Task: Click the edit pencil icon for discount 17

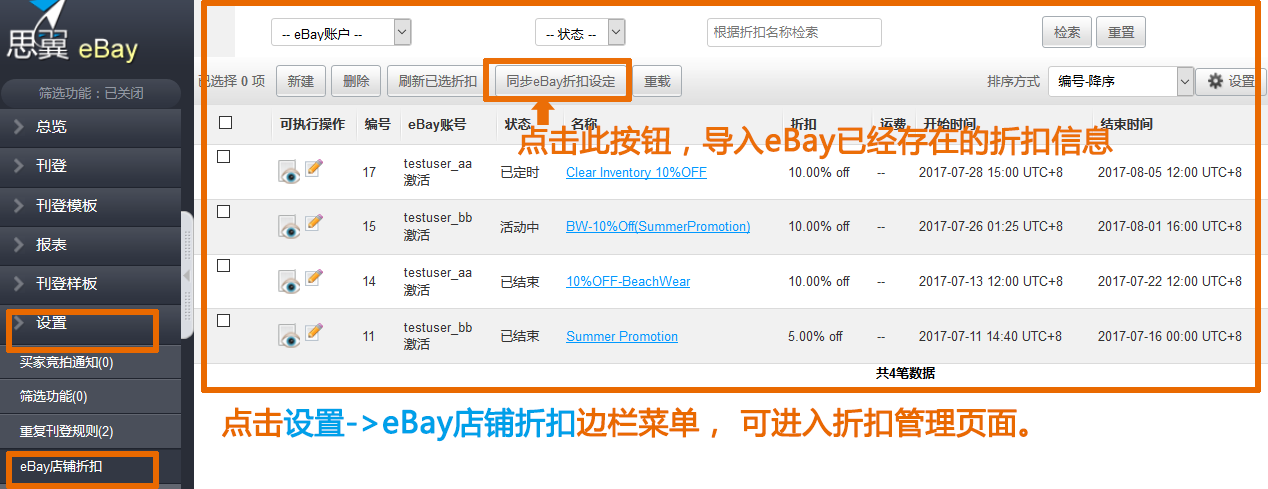Action: click(314, 168)
